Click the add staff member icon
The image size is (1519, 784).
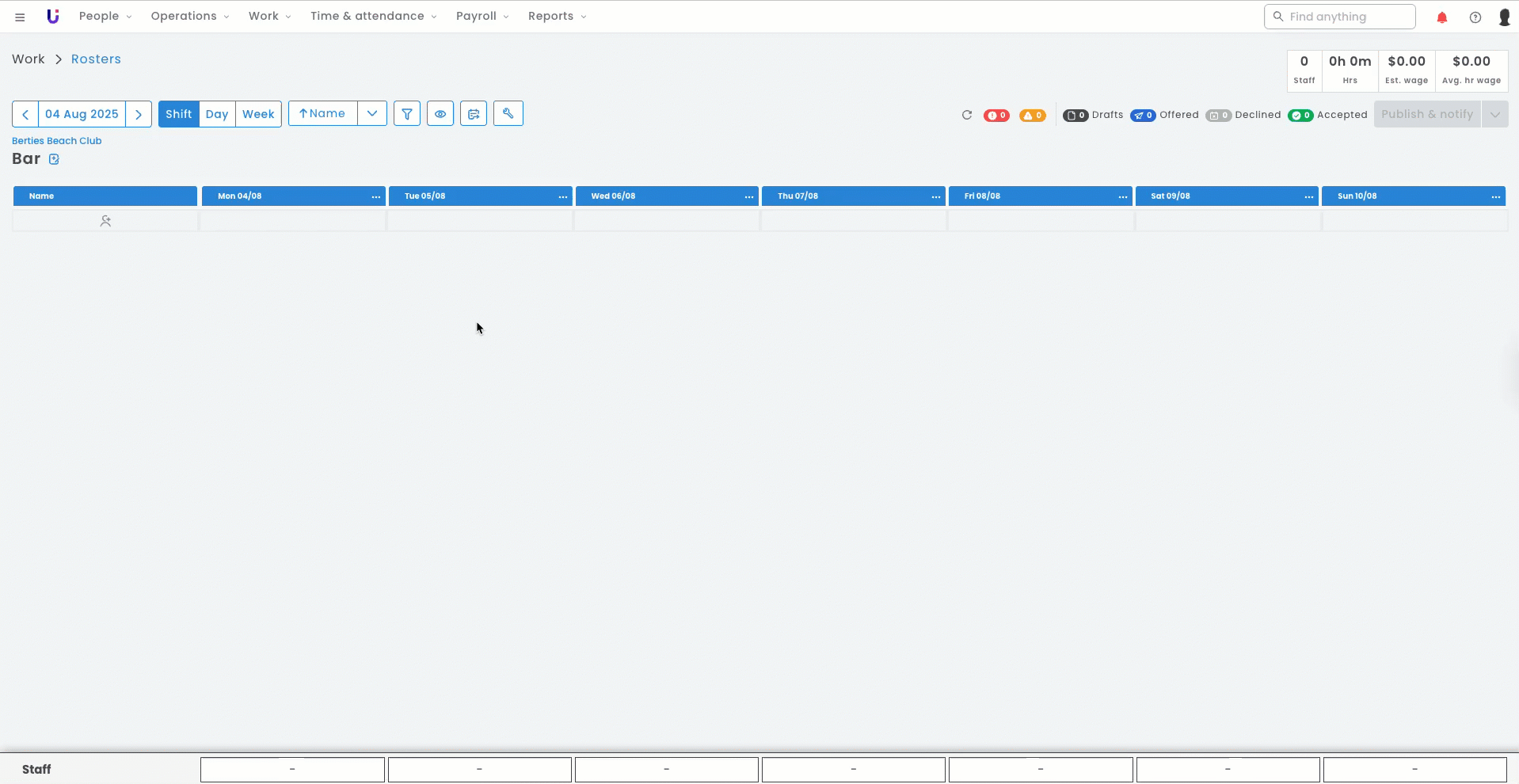tap(105, 221)
